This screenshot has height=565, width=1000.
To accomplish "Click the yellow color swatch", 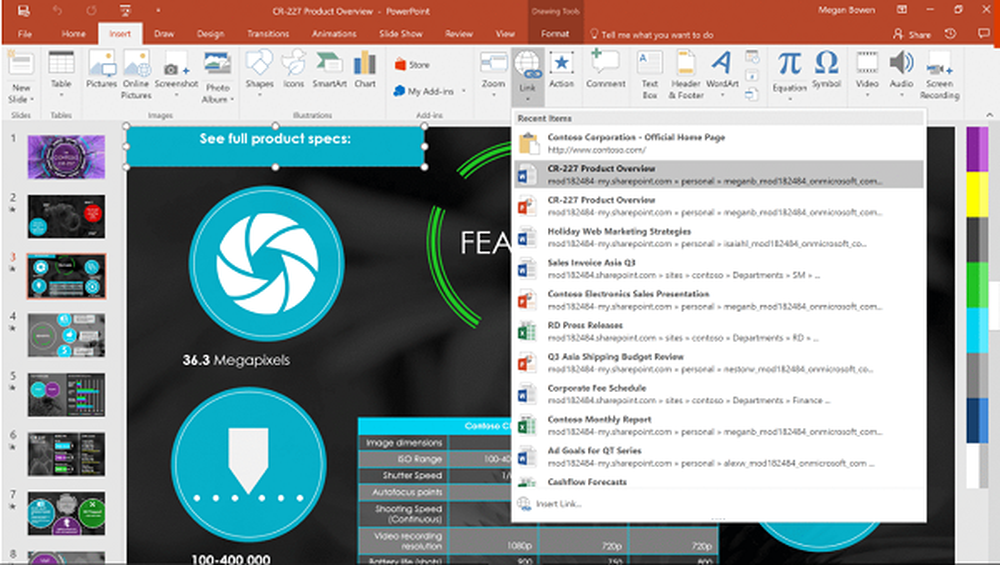I will (x=977, y=194).
